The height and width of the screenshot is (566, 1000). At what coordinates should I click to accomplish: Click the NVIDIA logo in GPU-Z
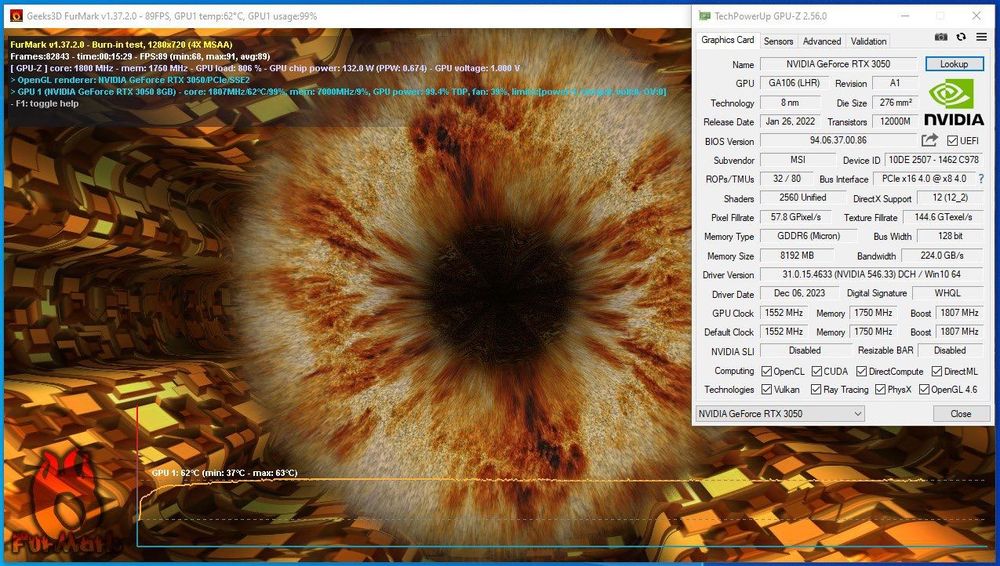tap(953, 102)
